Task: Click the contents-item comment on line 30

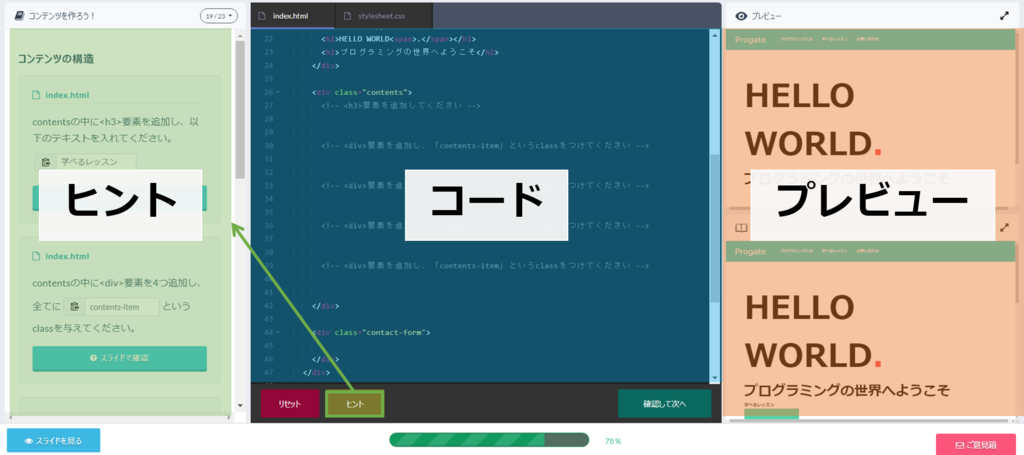Action: tap(485, 146)
